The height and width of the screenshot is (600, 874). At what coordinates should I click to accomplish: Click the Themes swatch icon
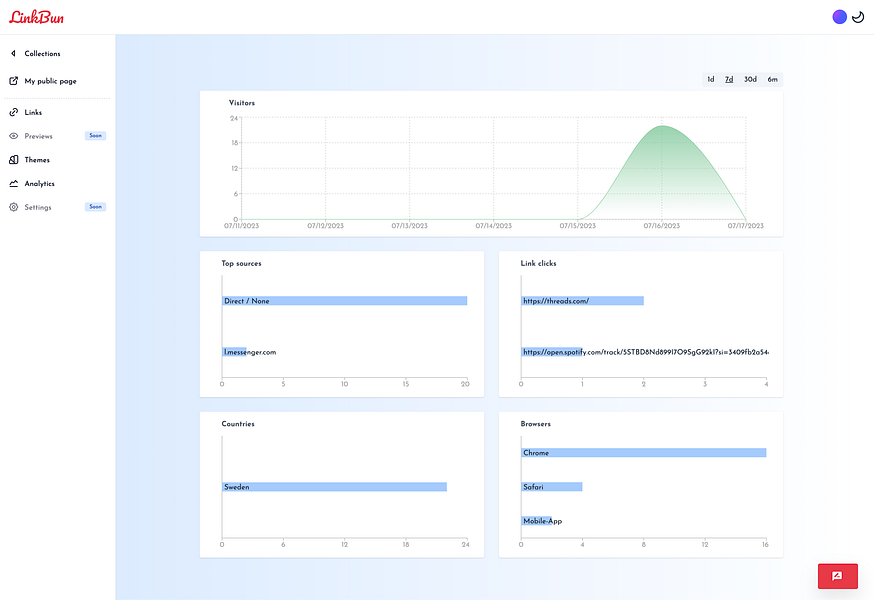[13, 160]
